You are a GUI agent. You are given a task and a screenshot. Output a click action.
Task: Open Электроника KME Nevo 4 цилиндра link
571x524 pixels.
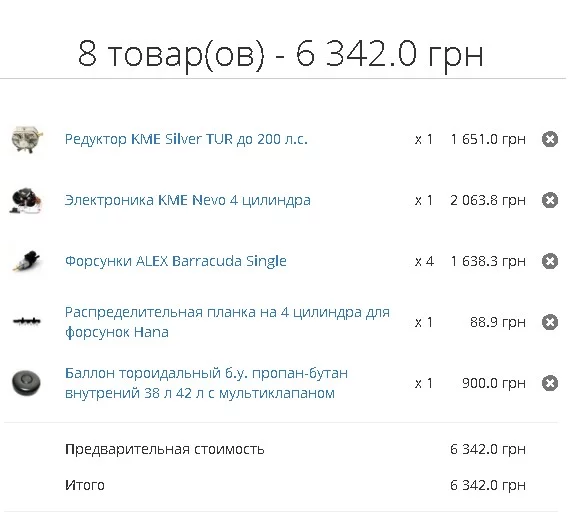(x=188, y=200)
